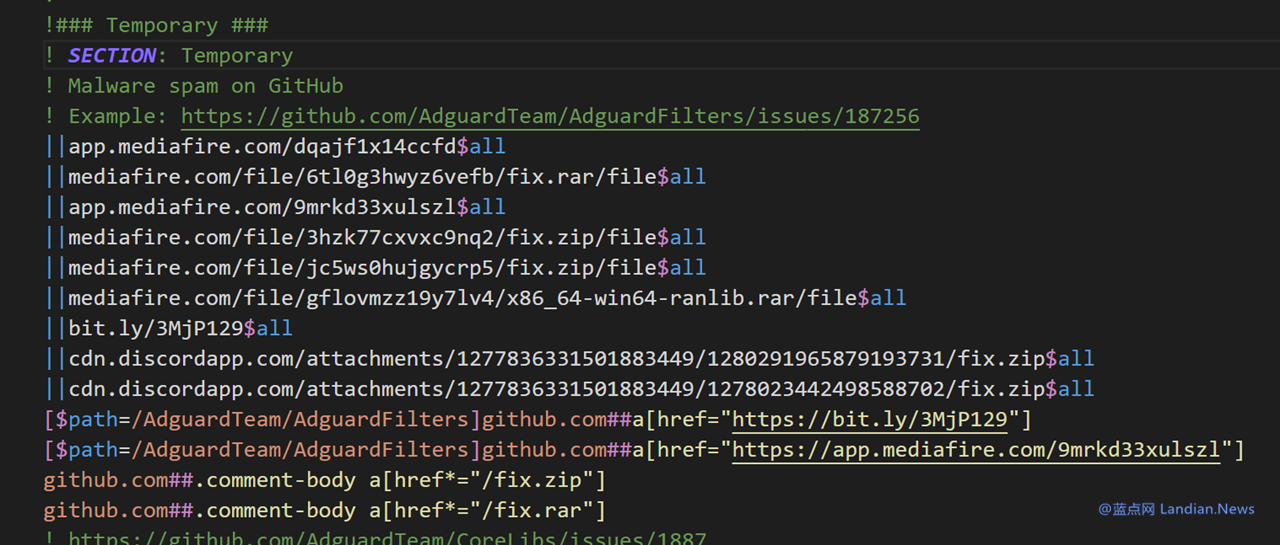Open the https://app.mediafire.com/9mrkd33xulszl href link

pyautogui.click(x=976, y=450)
